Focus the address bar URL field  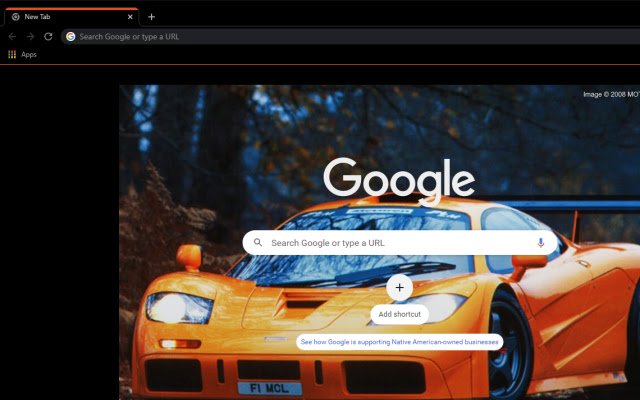[x=351, y=37]
